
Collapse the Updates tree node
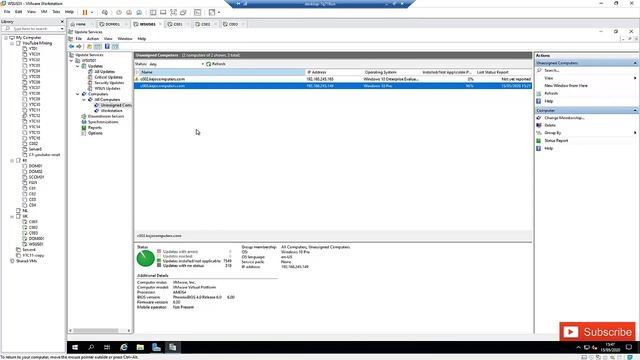tap(78, 66)
